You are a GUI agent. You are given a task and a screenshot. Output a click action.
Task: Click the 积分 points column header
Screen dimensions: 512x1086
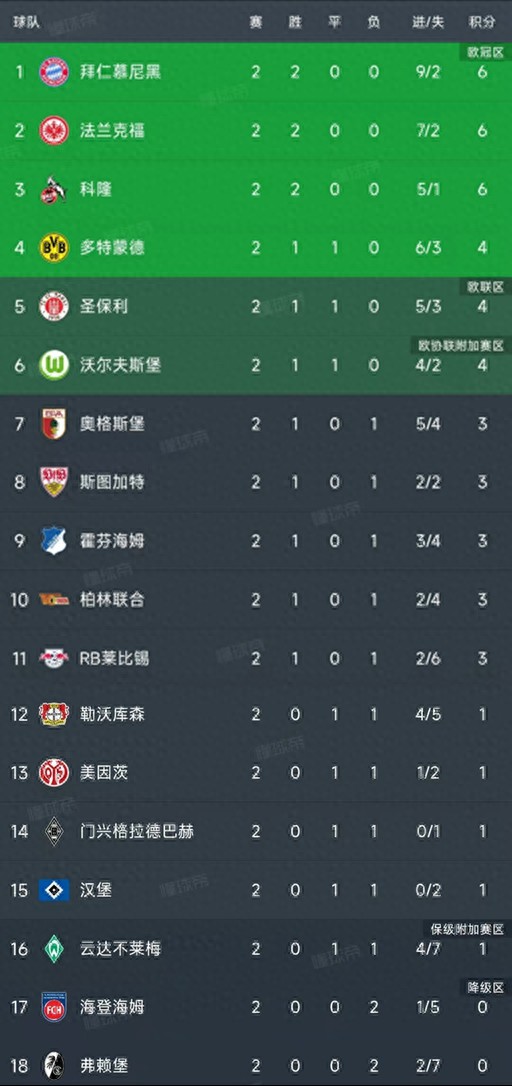[482, 22]
